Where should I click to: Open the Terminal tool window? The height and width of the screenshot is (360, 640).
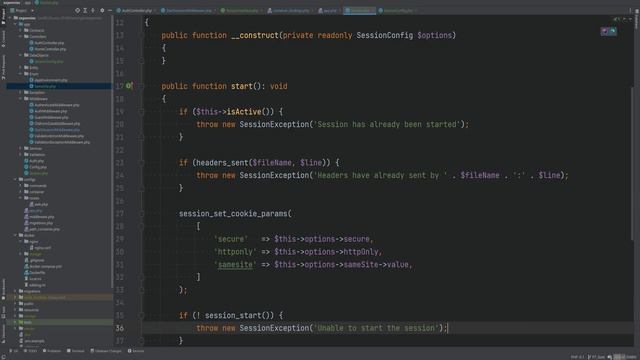tap(76, 351)
